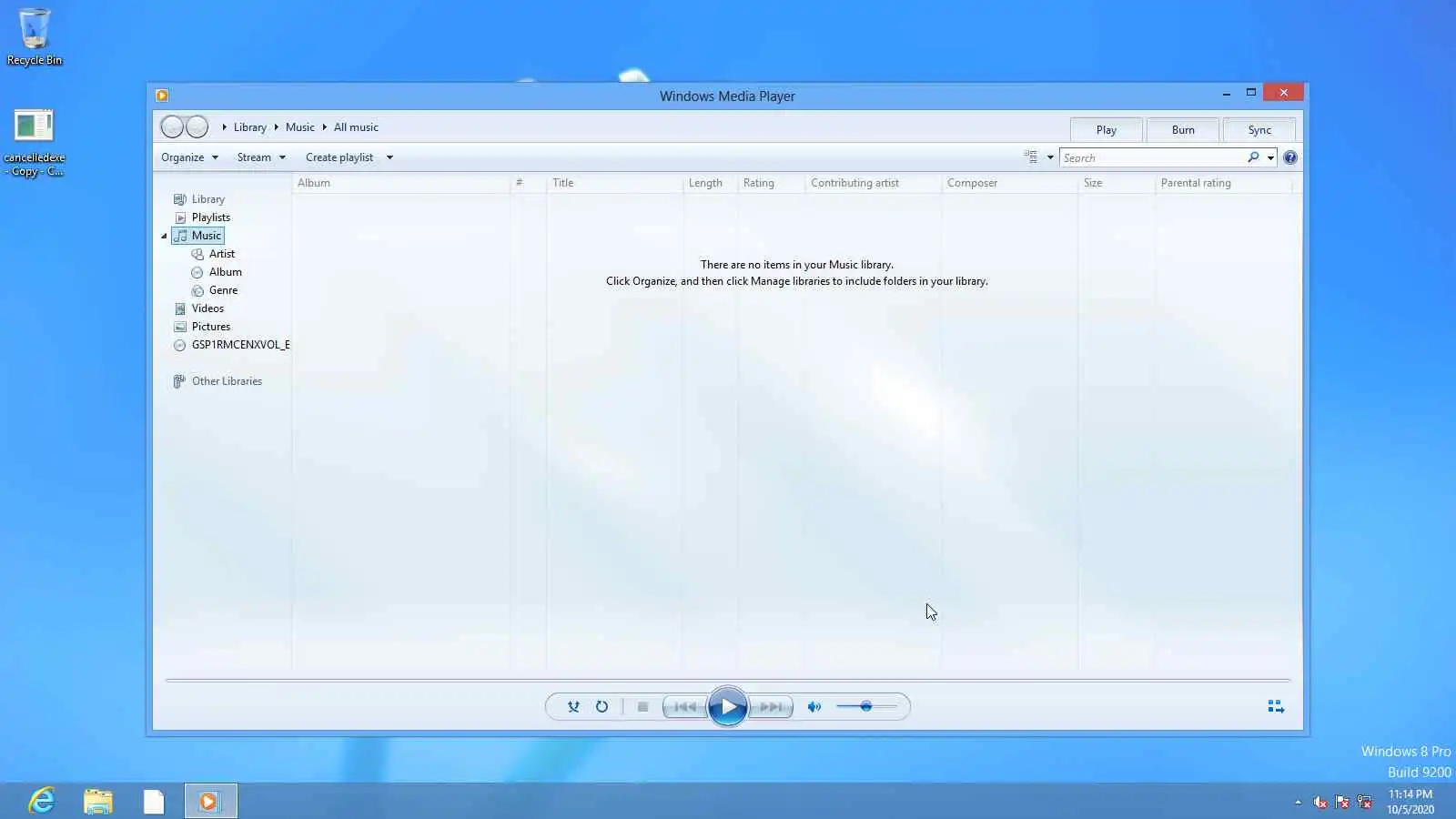
Task: Open Internet Explorer from the taskbar
Action: pyautogui.click(x=42, y=801)
